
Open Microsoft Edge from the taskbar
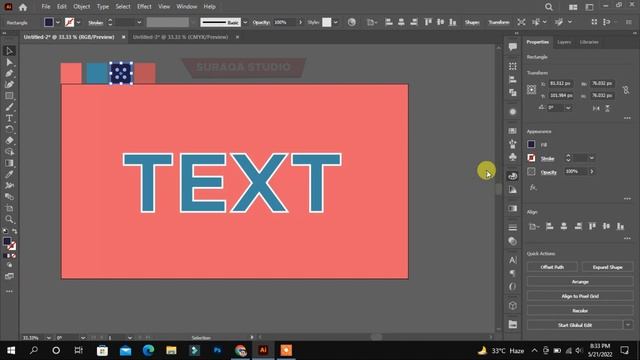tap(148, 350)
